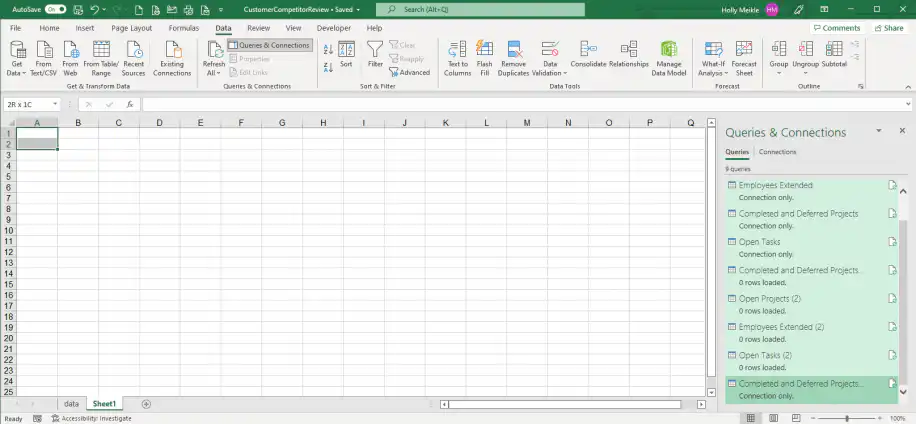The height and width of the screenshot is (424, 916).
Task: Click the Save icon in title bar
Action: (79, 9)
